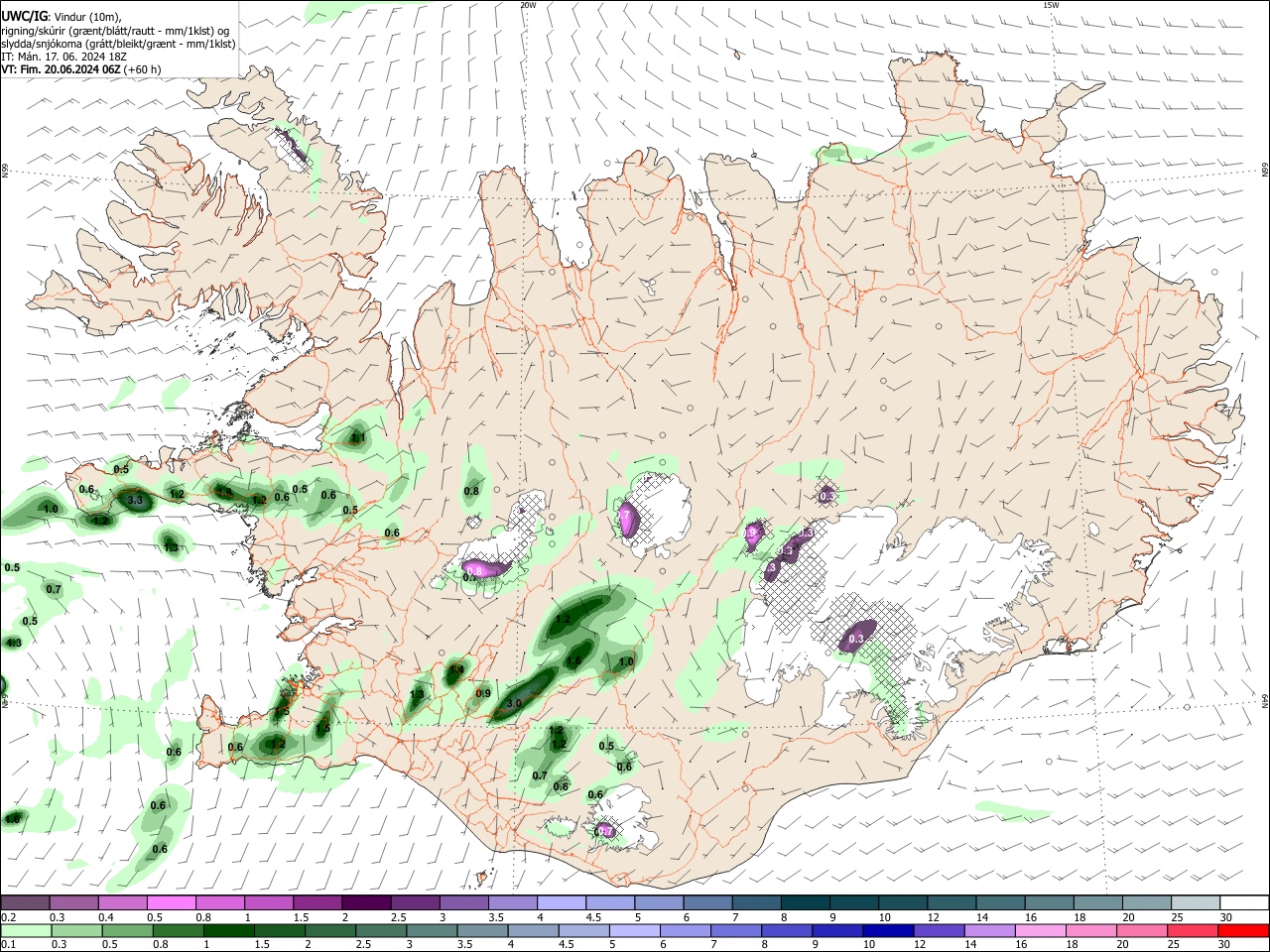
Task: Select the '3.3' rain value on Snæfellsnes
Action: (x=136, y=501)
